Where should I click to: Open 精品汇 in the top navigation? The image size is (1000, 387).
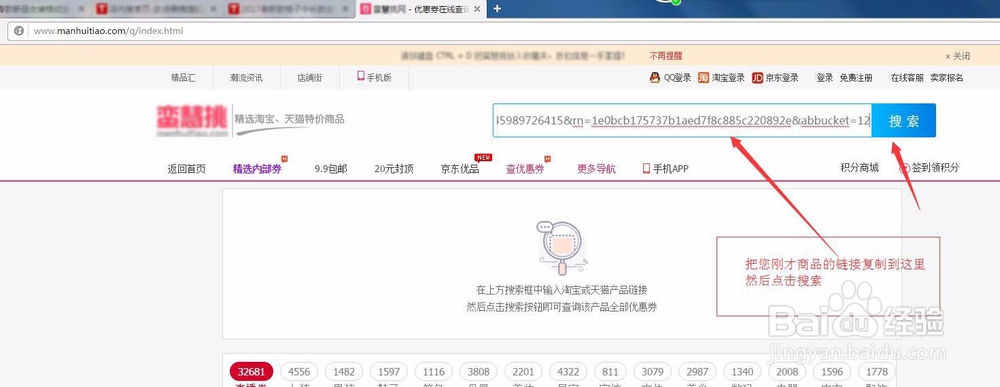[x=183, y=78]
